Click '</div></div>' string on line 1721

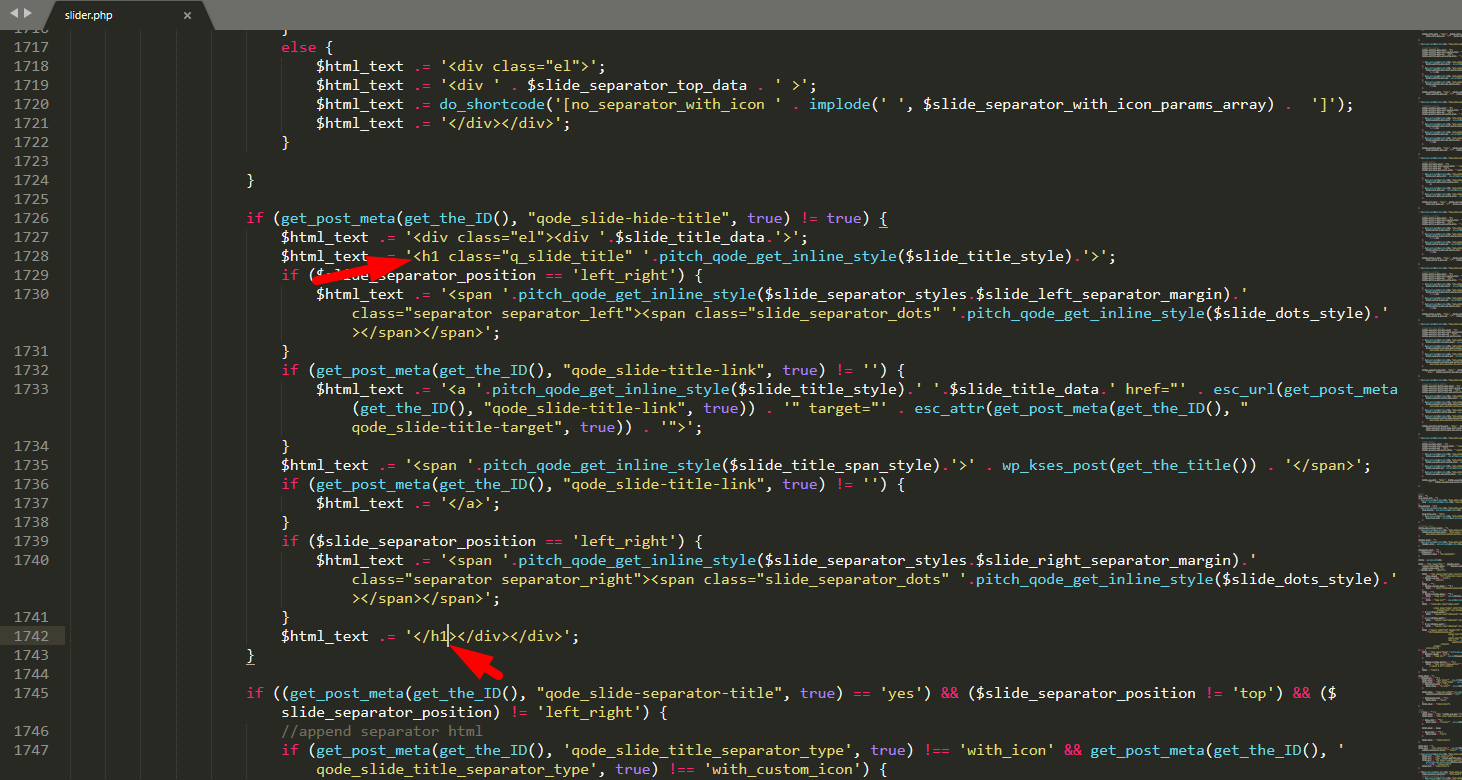(x=488, y=123)
